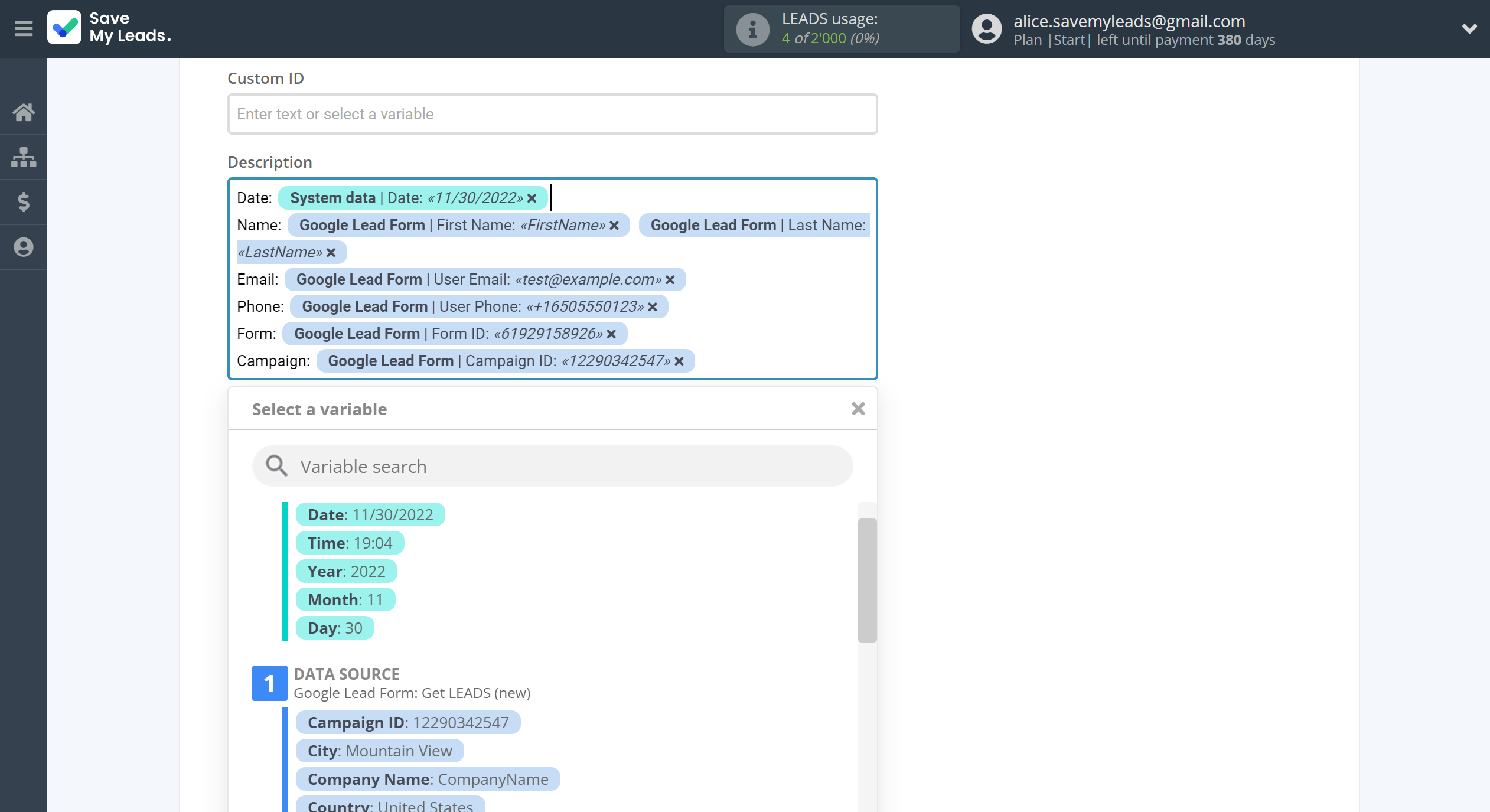The width and height of the screenshot is (1490, 812).
Task: Remove the Form ID variable tag
Action: pyautogui.click(x=611, y=334)
